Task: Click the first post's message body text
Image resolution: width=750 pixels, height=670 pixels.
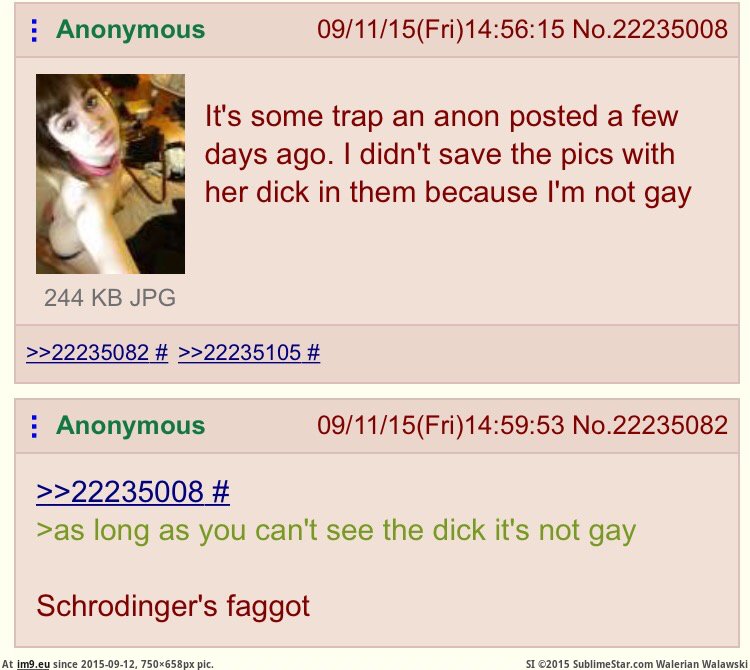Action: pyautogui.click(x=448, y=155)
